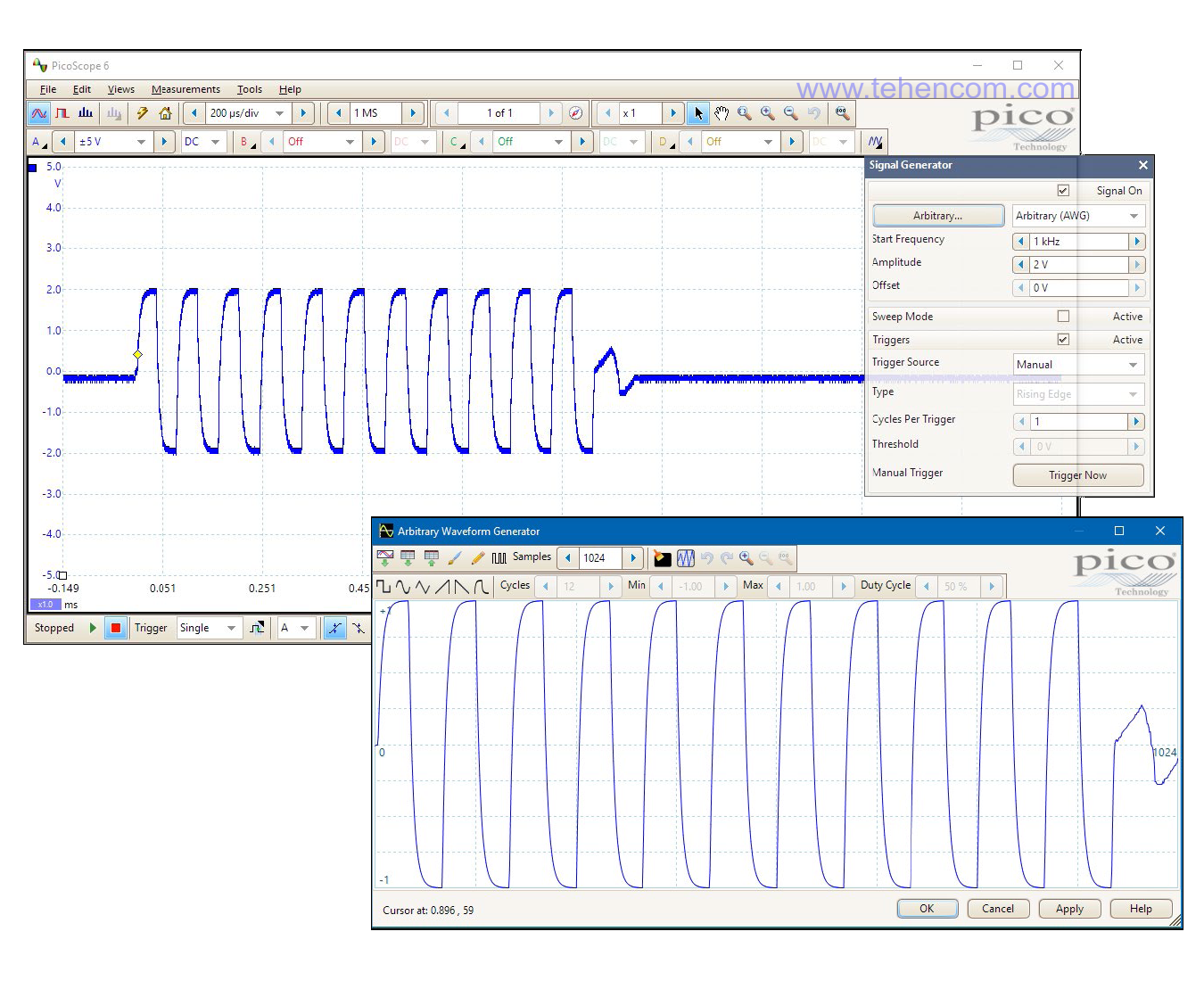Image resolution: width=1204 pixels, height=981 pixels.
Task: Click the zoom-in icon in AWG toolbar
Action: (746, 558)
